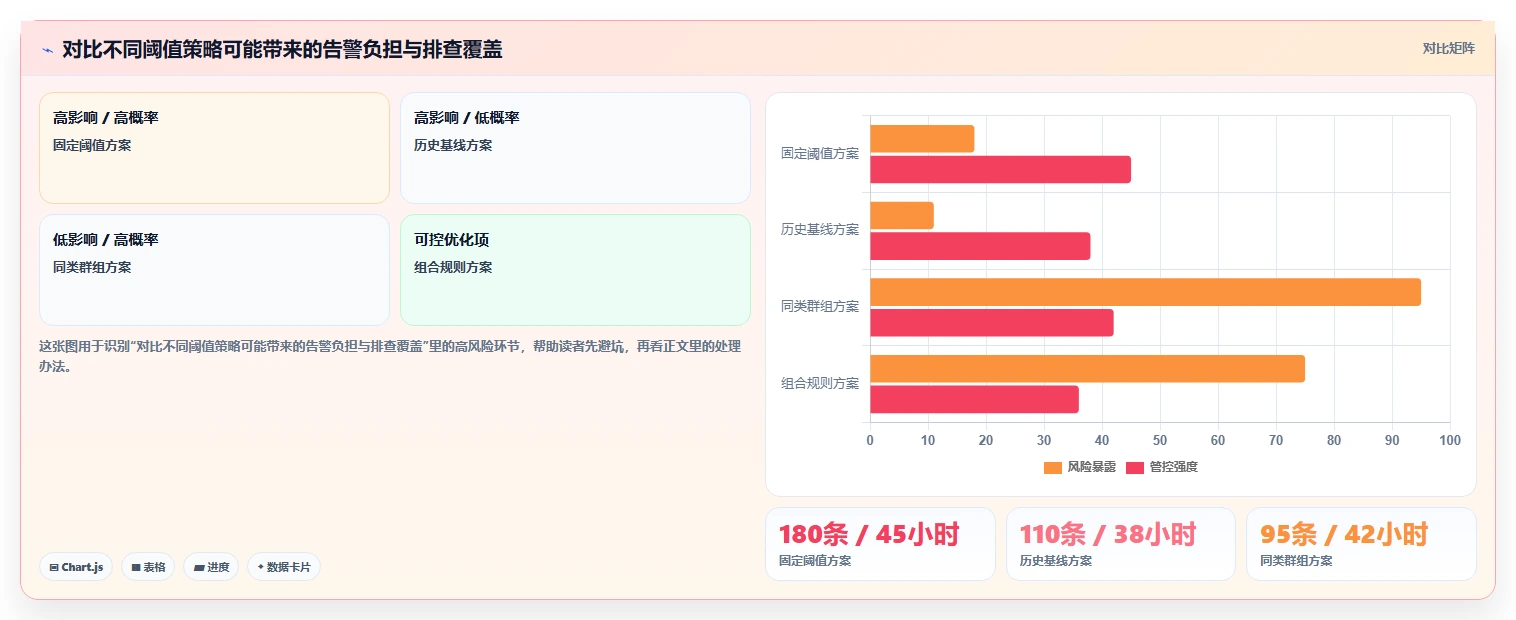
Task: Click the 组合规则方案 y-axis label
Action: (820, 384)
